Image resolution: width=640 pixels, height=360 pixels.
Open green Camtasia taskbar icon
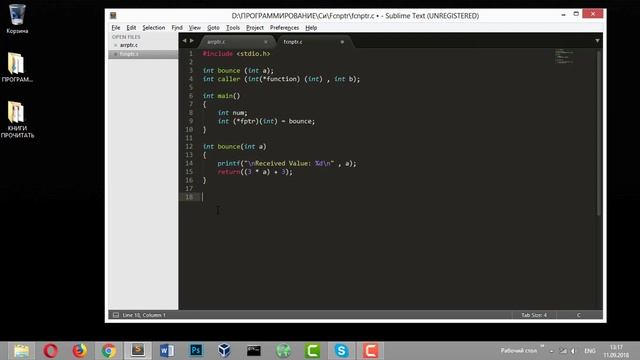(x=312, y=351)
